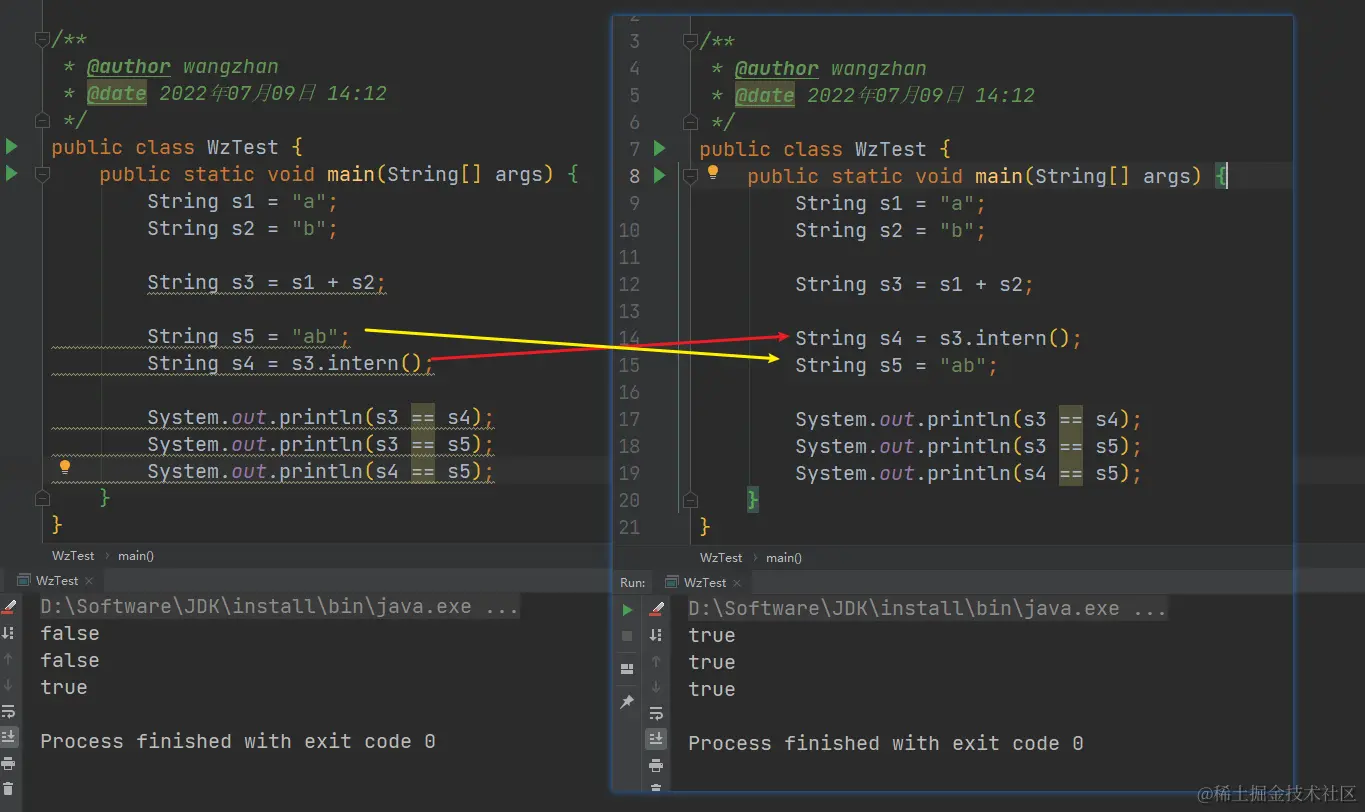The height and width of the screenshot is (812, 1365).
Task: Click '@author' tag in left editor Javadoc
Action: 129,67
